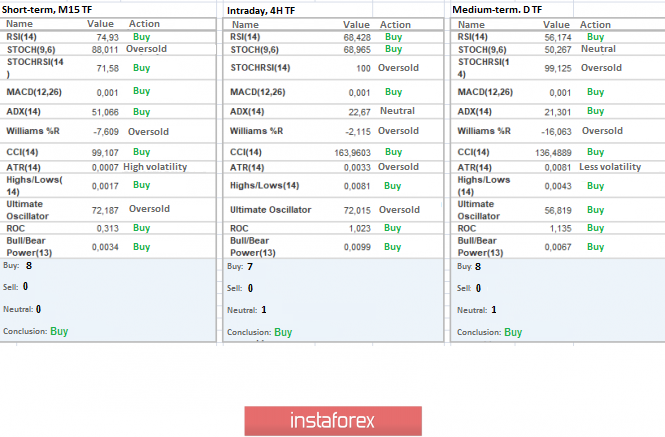Select the STOCHRSI(14) value 100 cell
The width and height of the screenshot is (665, 437).
tap(363, 68)
